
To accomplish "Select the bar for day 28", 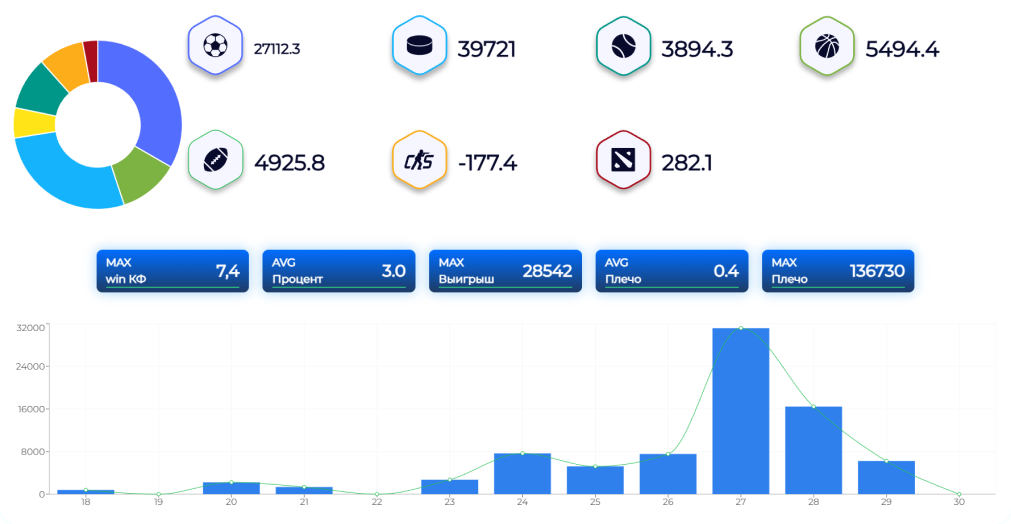I will pyautogui.click(x=813, y=450).
